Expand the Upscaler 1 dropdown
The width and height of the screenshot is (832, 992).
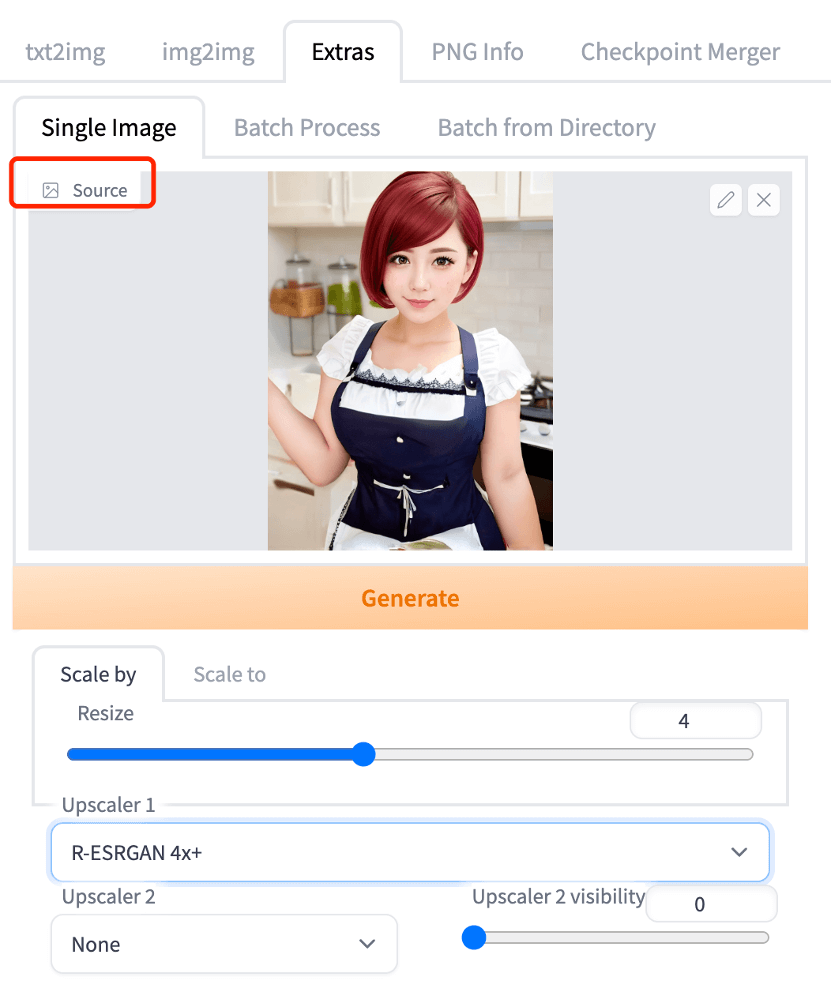click(x=410, y=852)
